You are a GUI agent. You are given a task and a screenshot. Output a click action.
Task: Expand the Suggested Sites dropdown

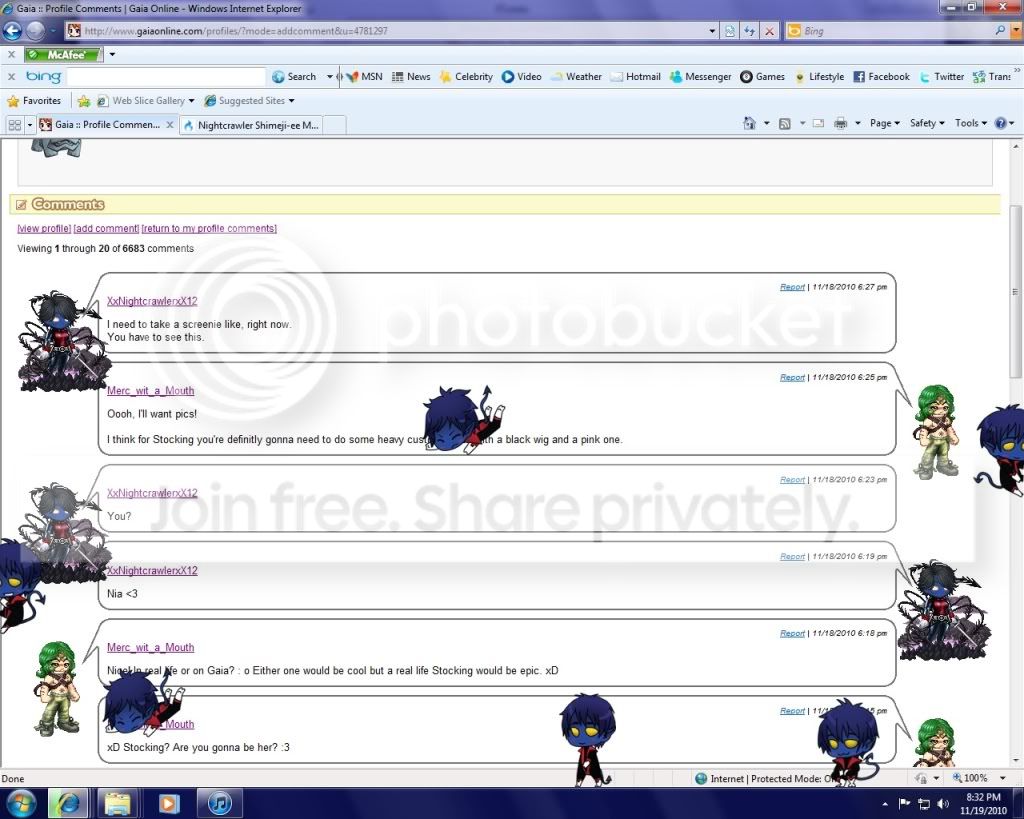(291, 101)
